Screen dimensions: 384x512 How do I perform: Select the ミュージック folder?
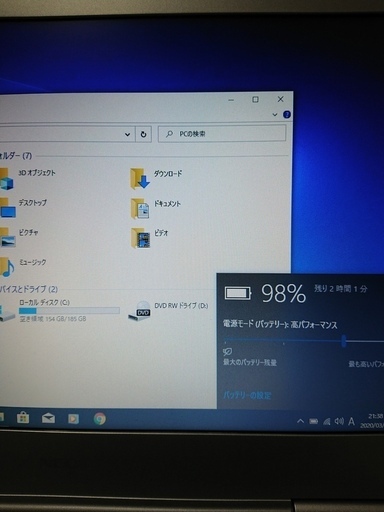tap(23, 267)
